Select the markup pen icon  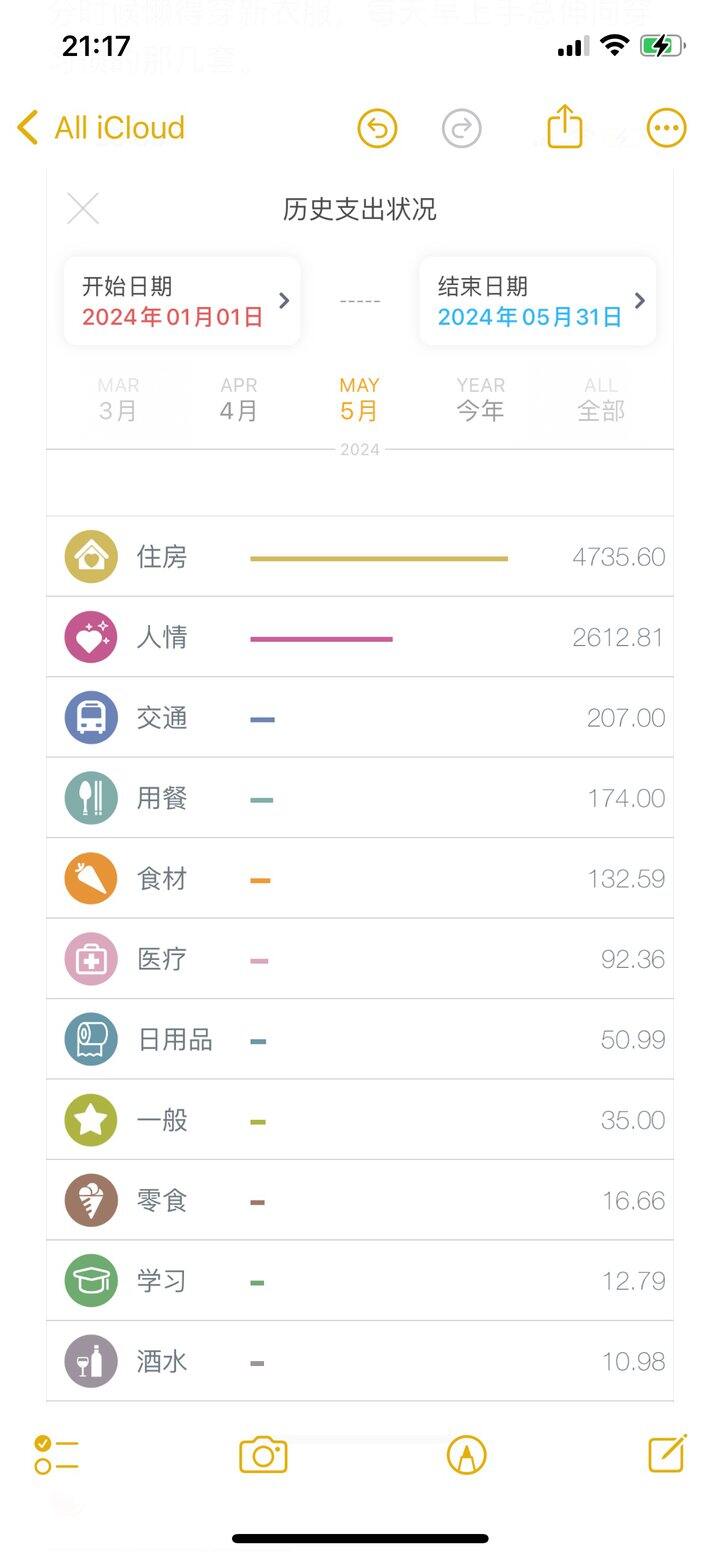coord(466,1455)
